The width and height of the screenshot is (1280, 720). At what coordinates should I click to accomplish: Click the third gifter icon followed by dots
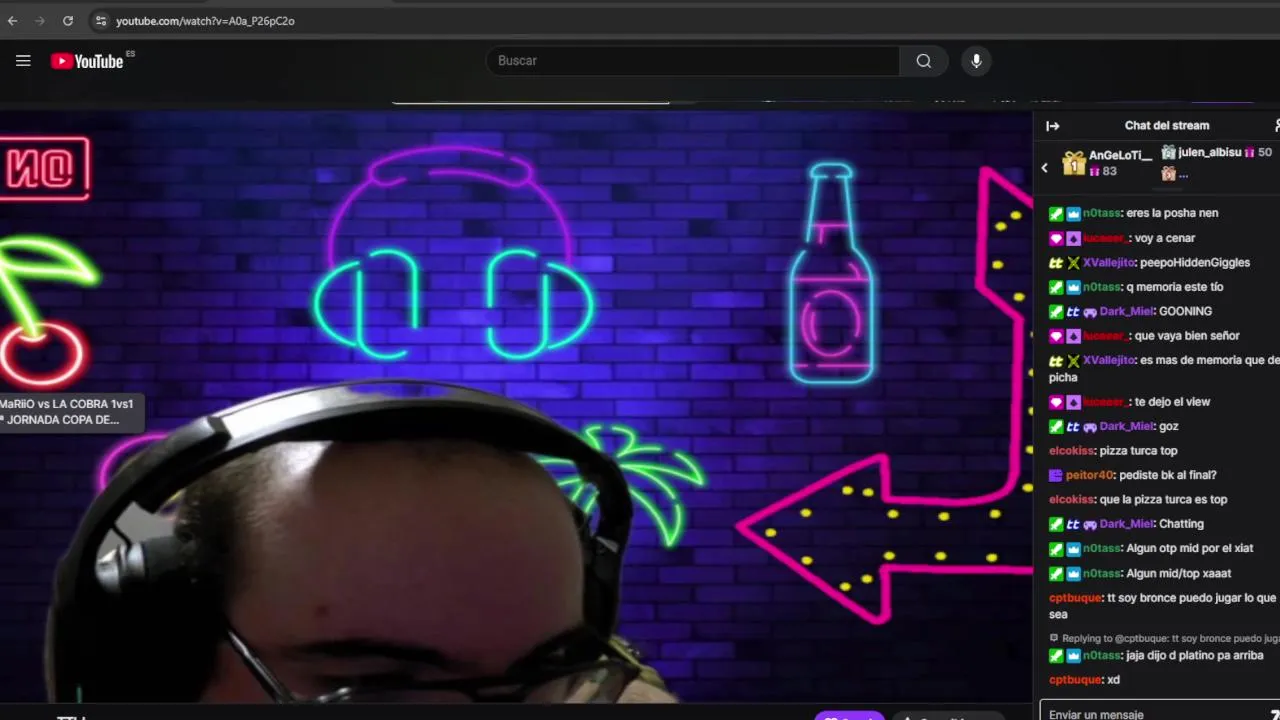click(1168, 174)
